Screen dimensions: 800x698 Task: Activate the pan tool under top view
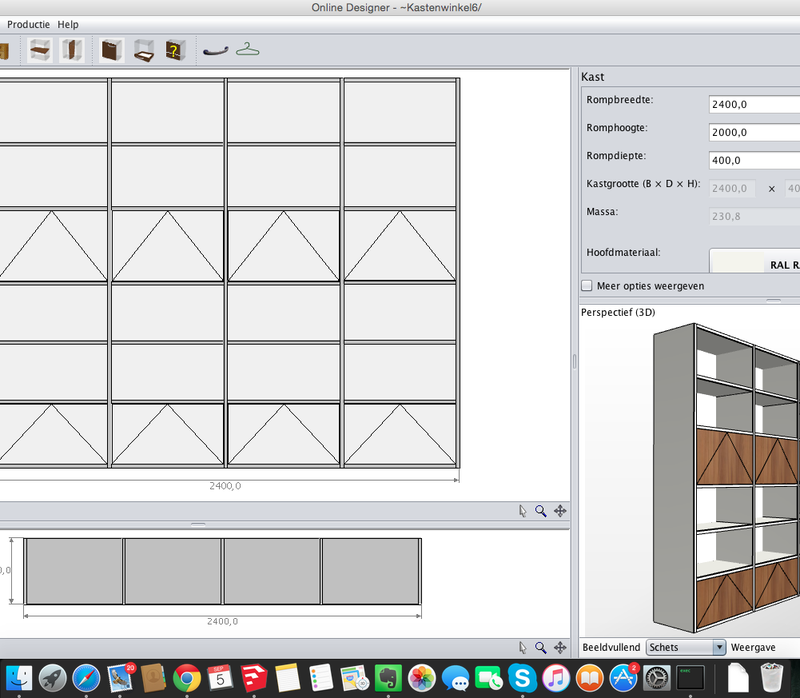pyautogui.click(x=560, y=647)
